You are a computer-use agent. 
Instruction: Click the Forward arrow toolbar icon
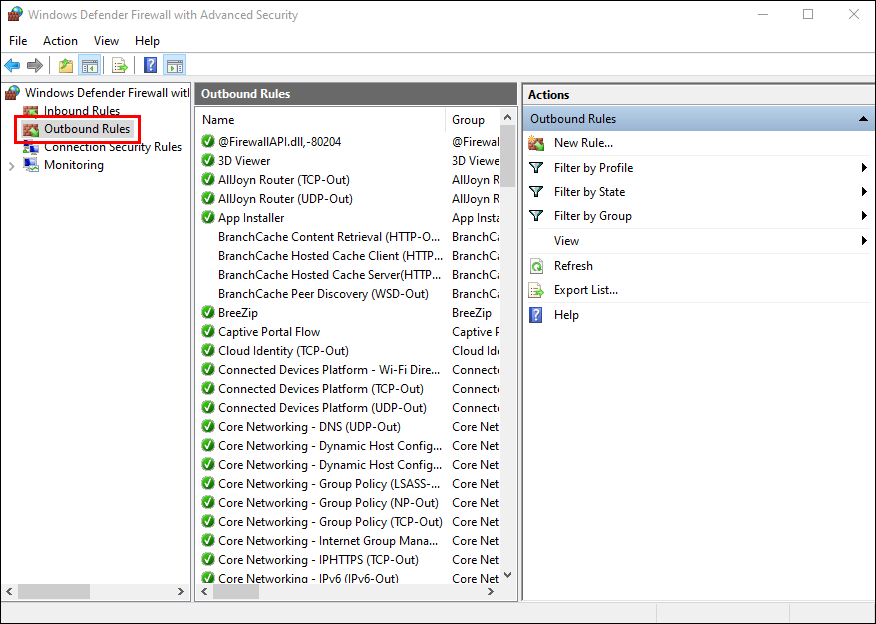(x=35, y=66)
